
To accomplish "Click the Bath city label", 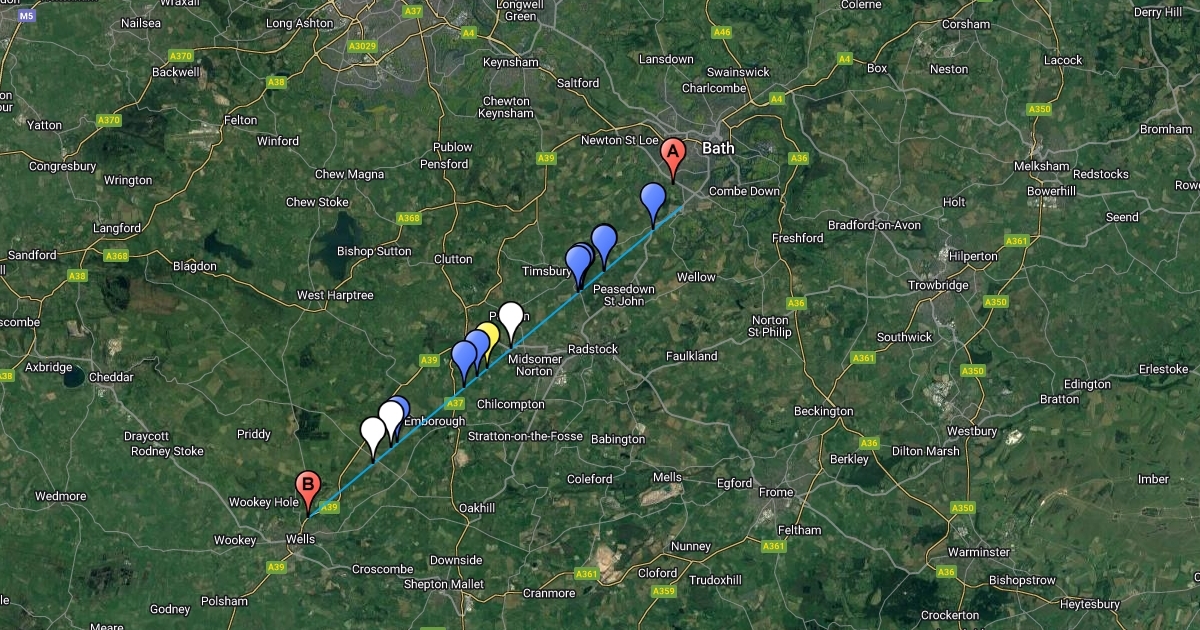I will click(x=718, y=148).
